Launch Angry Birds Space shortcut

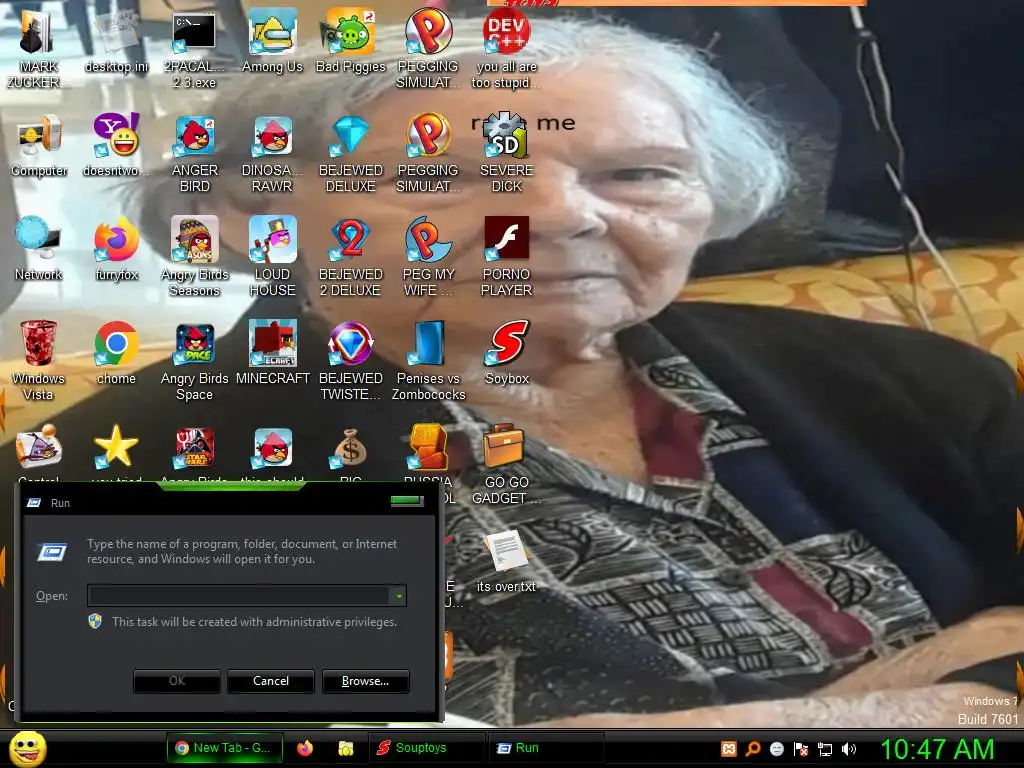click(x=194, y=361)
